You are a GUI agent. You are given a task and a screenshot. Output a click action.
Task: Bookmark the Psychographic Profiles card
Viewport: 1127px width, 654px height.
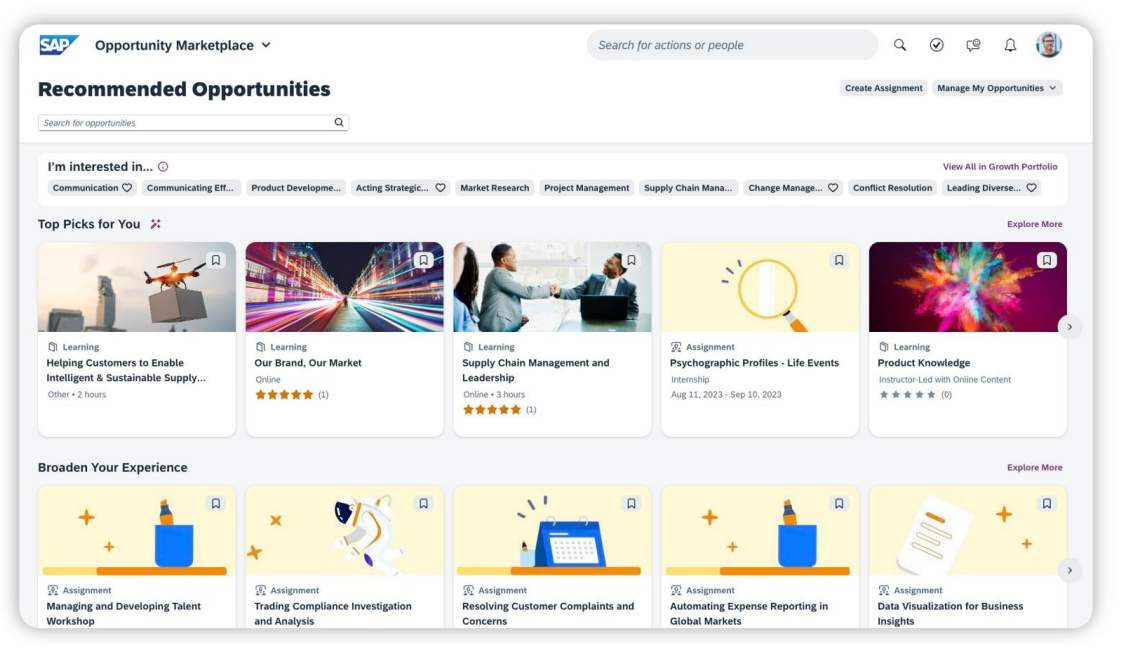[x=839, y=260]
